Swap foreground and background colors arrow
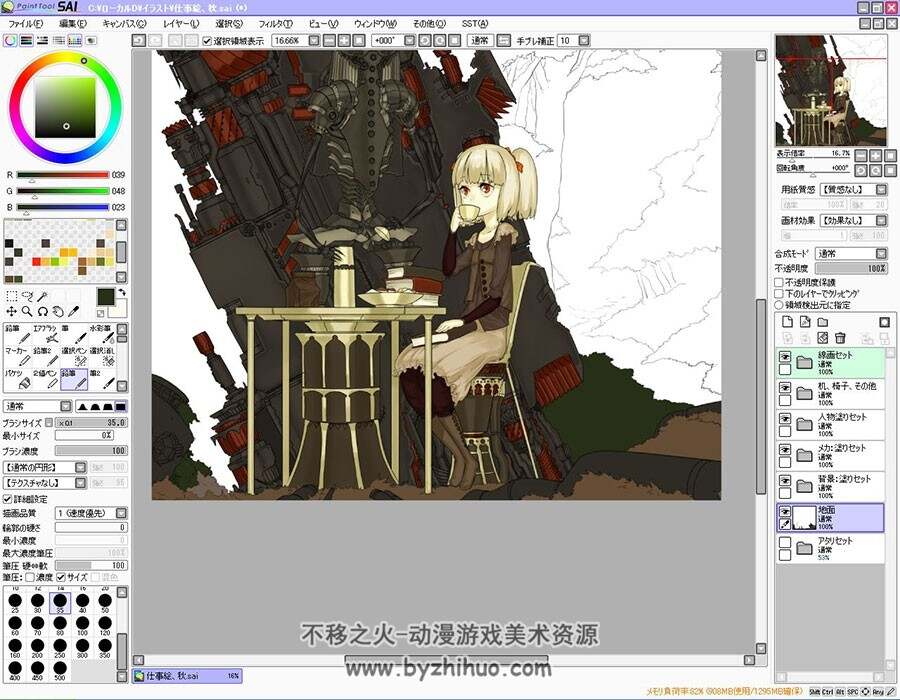900x700 pixels. 122,293
